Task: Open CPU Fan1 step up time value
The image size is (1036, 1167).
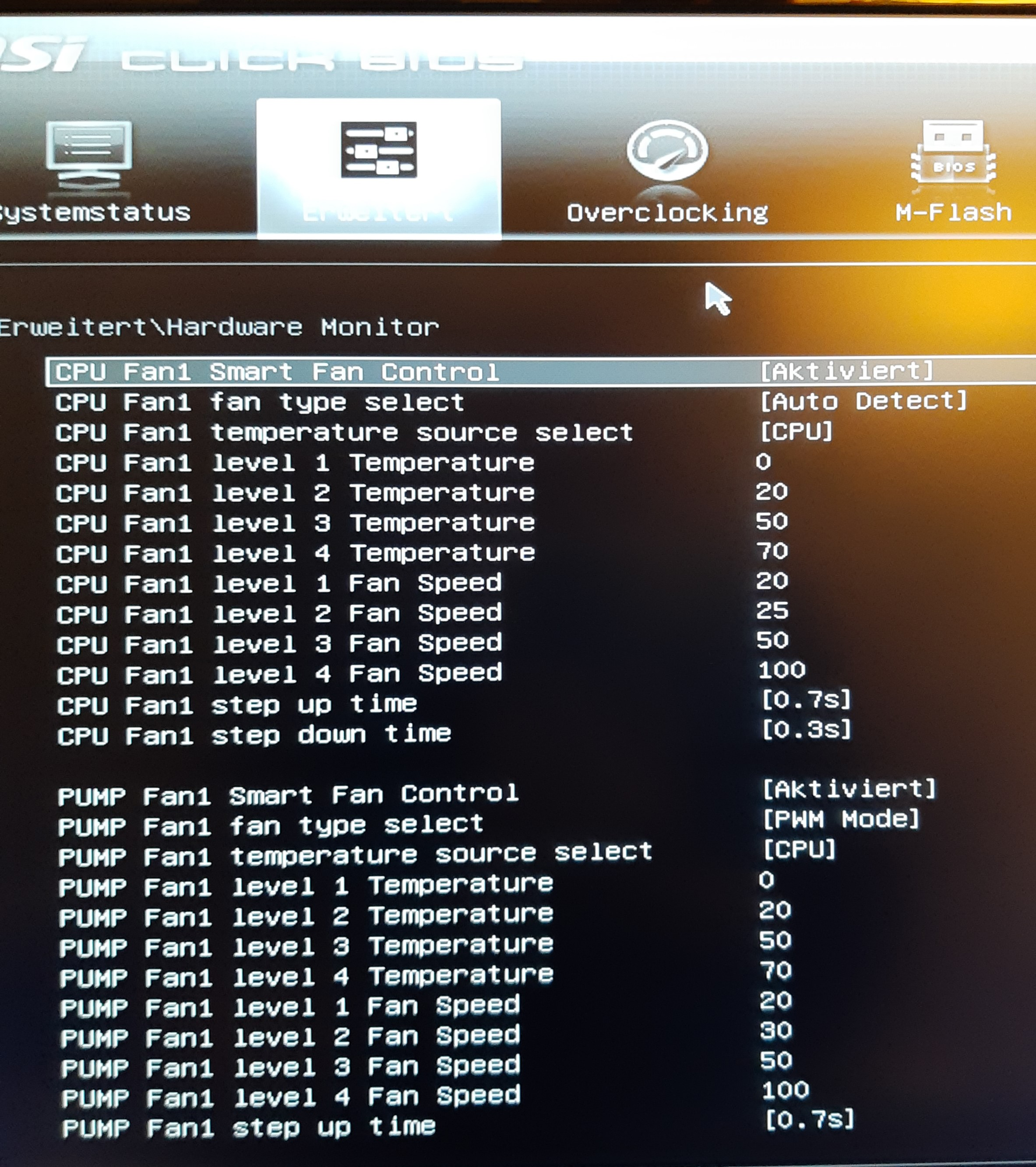Action: point(806,700)
